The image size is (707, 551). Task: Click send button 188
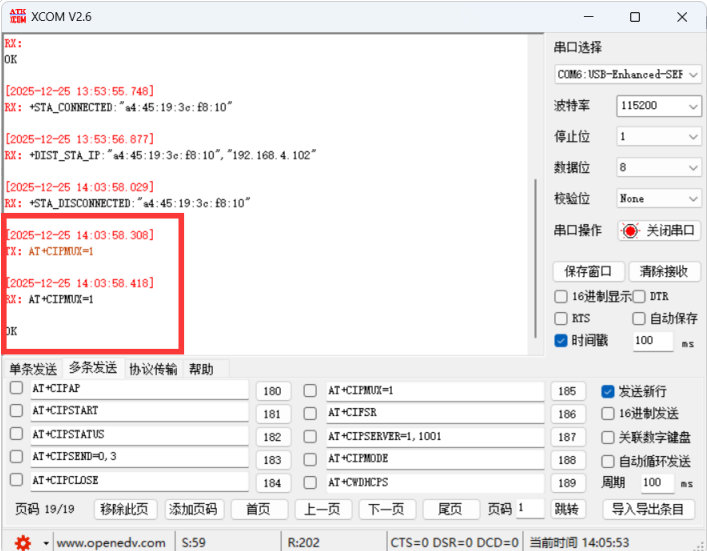568,460
